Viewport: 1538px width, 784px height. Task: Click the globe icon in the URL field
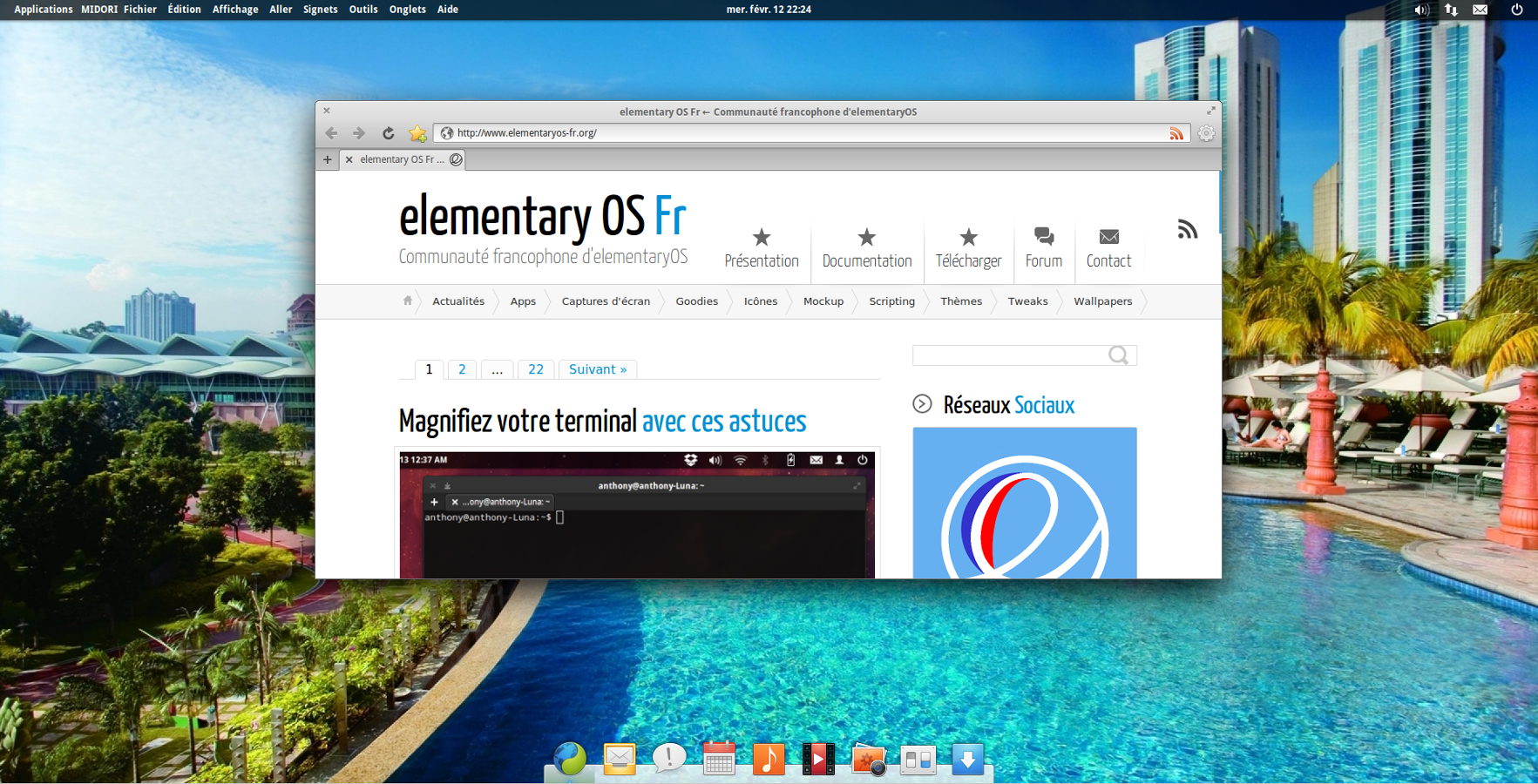(x=447, y=133)
